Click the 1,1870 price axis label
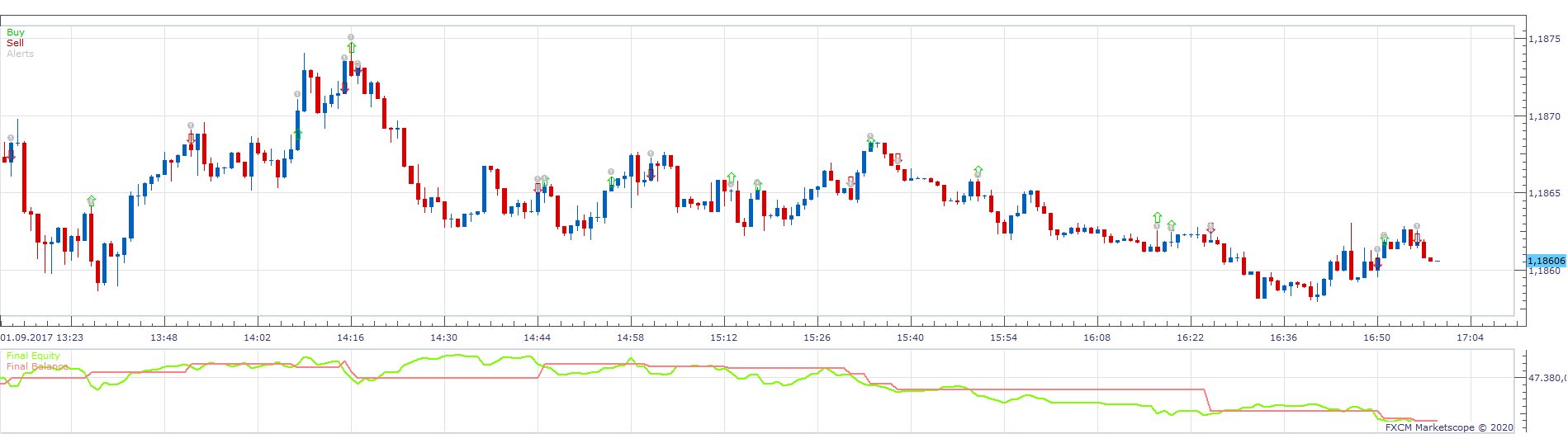Viewport: 1568px width, 434px height. click(1544, 116)
